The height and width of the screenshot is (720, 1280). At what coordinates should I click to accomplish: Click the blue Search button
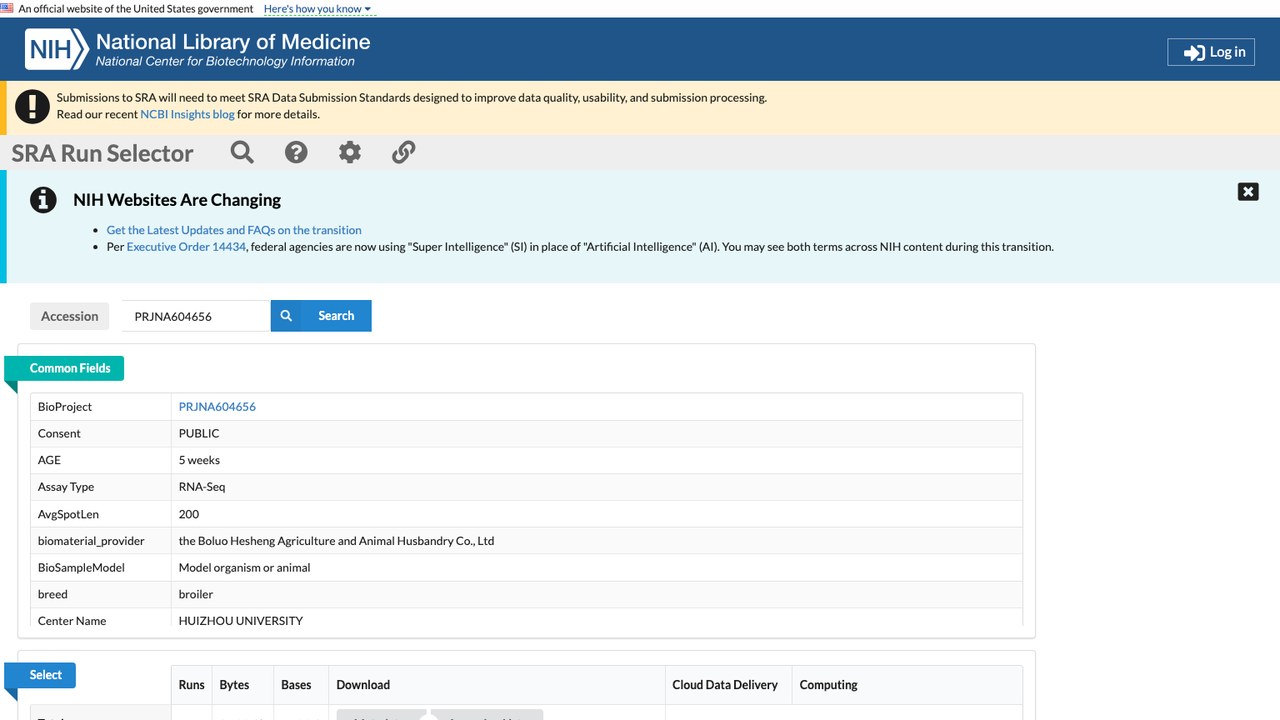[x=321, y=316]
